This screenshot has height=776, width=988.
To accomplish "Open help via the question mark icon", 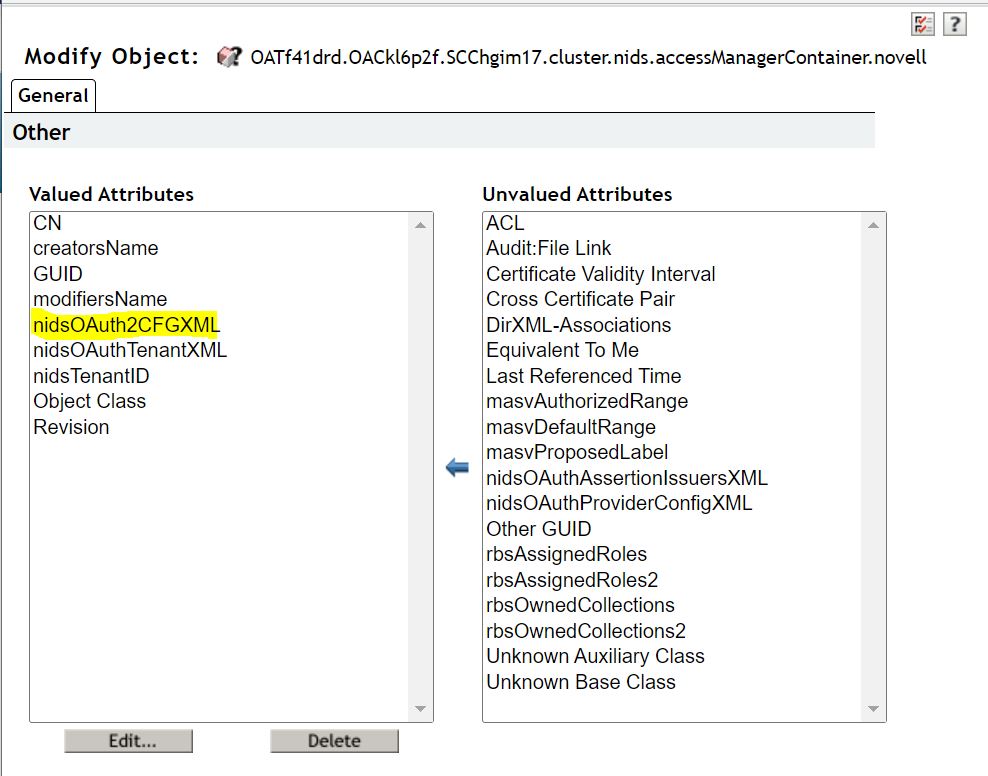I will point(954,22).
